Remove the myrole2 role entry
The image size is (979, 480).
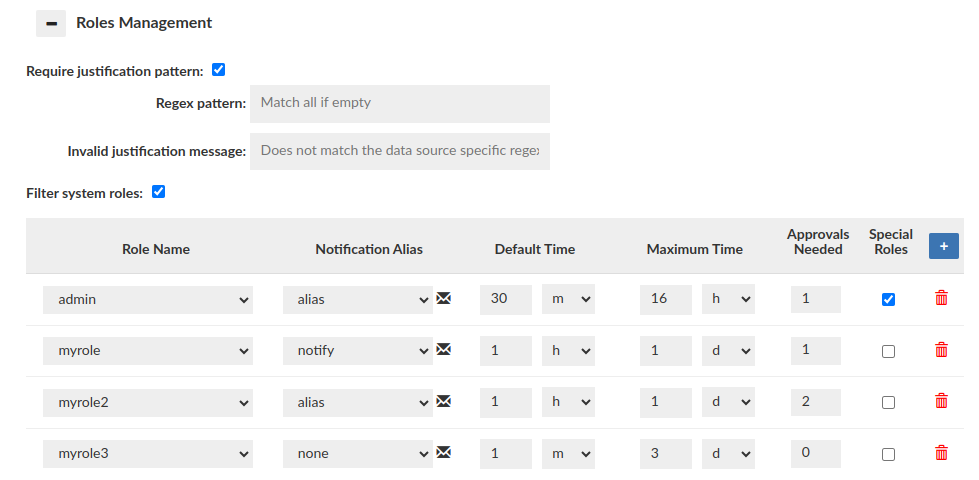(941, 401)
